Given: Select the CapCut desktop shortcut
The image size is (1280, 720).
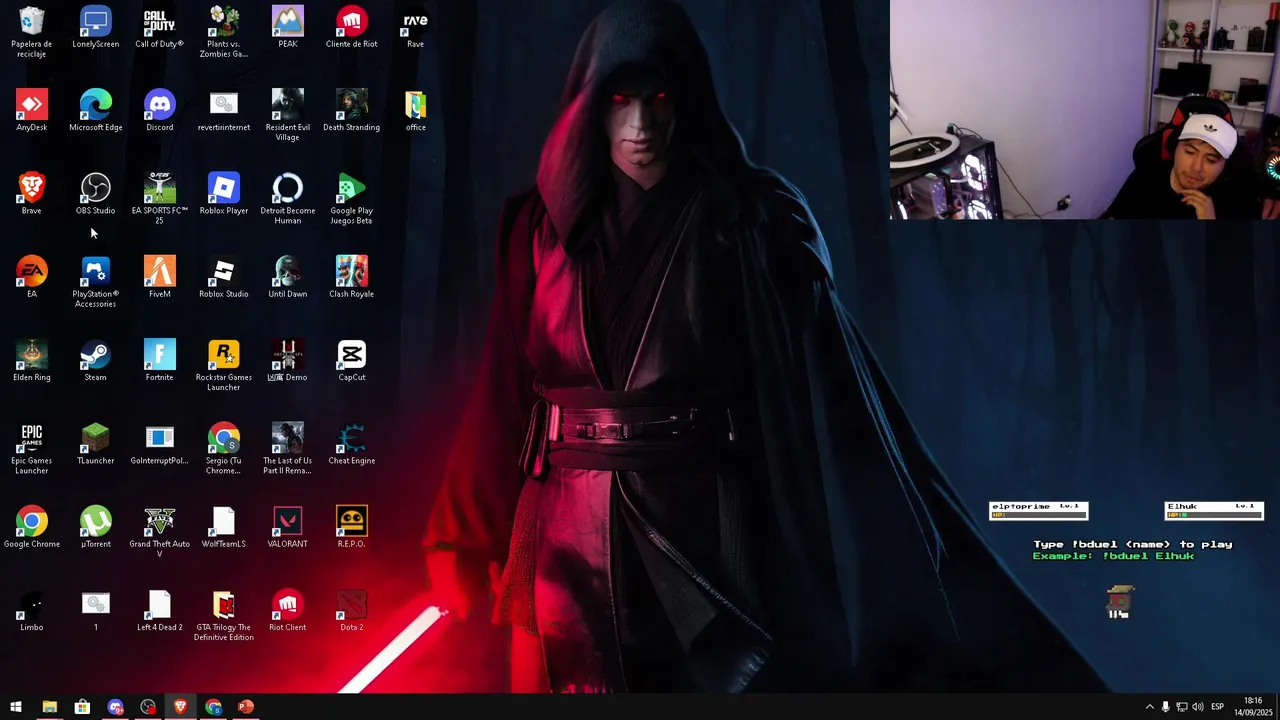Looking at the screenshot, I should [x=352, y=360].
